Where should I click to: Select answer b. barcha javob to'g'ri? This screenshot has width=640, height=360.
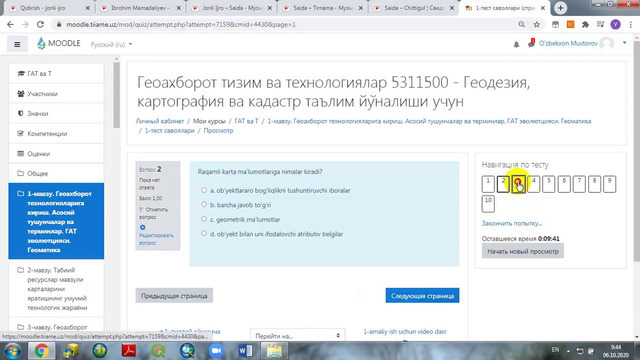[204, 204]
